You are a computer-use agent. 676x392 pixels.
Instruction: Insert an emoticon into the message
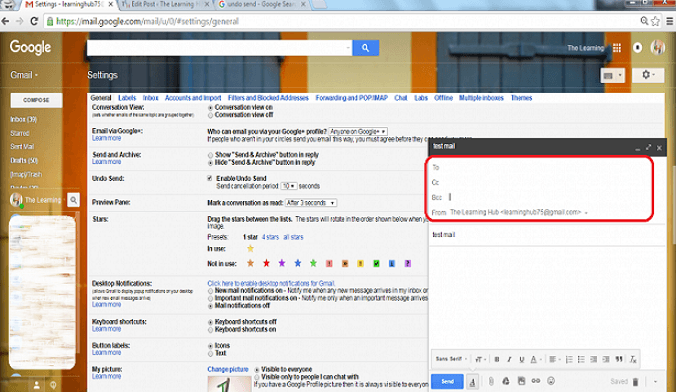coord(551,381)
